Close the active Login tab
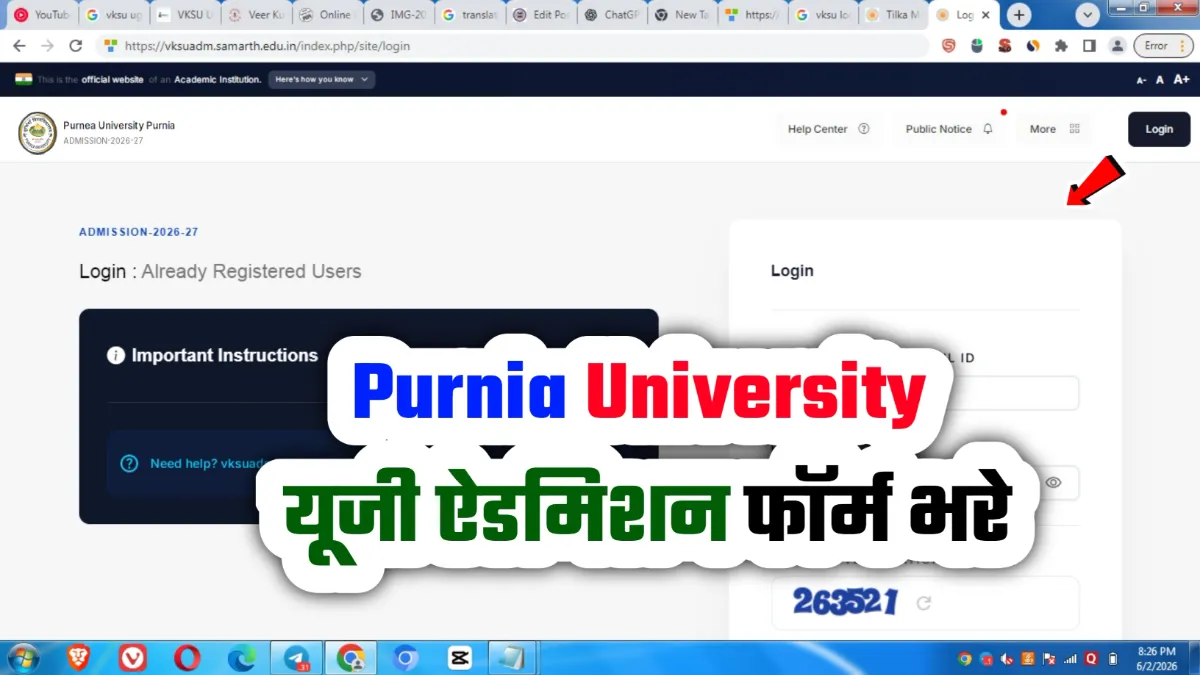The image size is (1200, 675). coord(985,15)
